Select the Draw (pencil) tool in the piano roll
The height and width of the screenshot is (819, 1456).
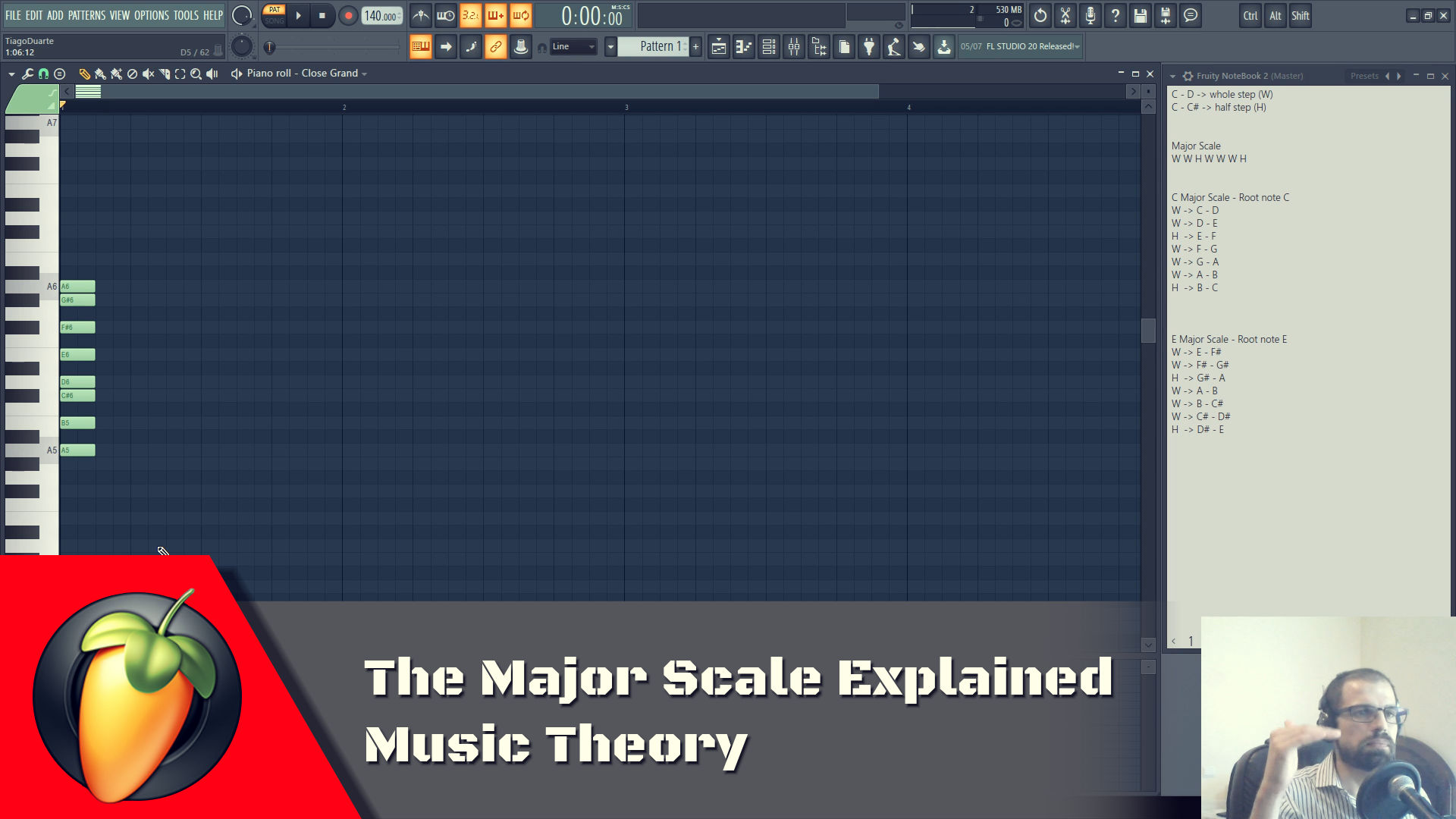pyautogui.click(x=83, y=74)
